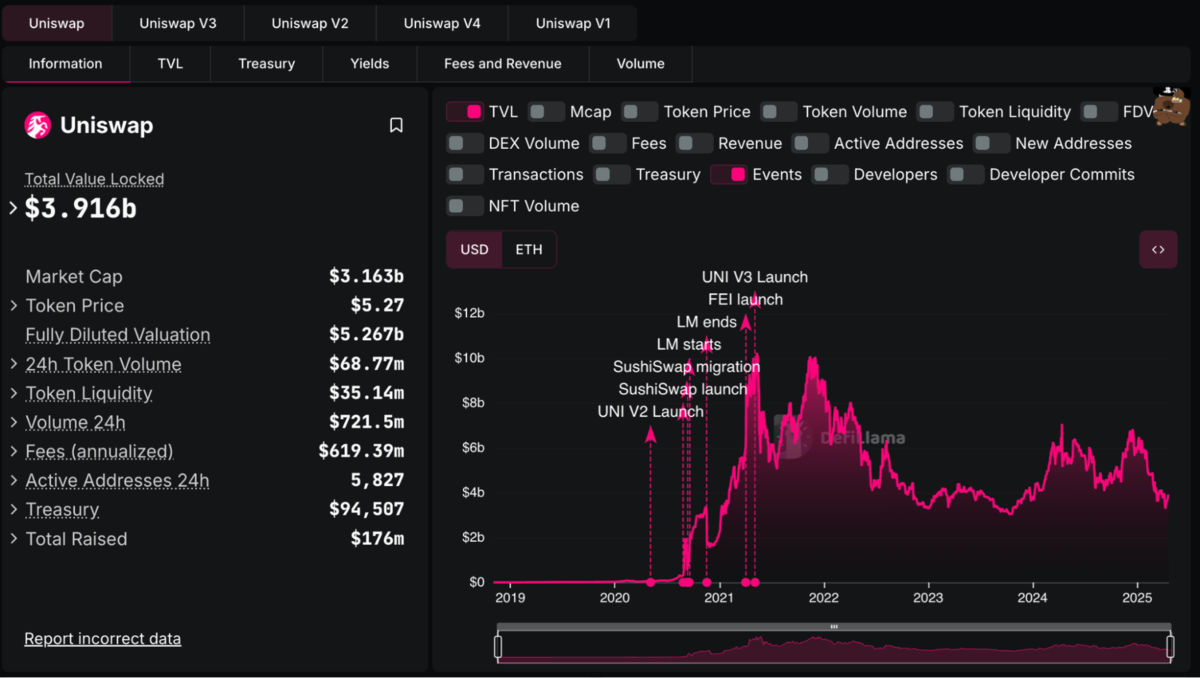Click the Report incorrect data link

(103, 638)
